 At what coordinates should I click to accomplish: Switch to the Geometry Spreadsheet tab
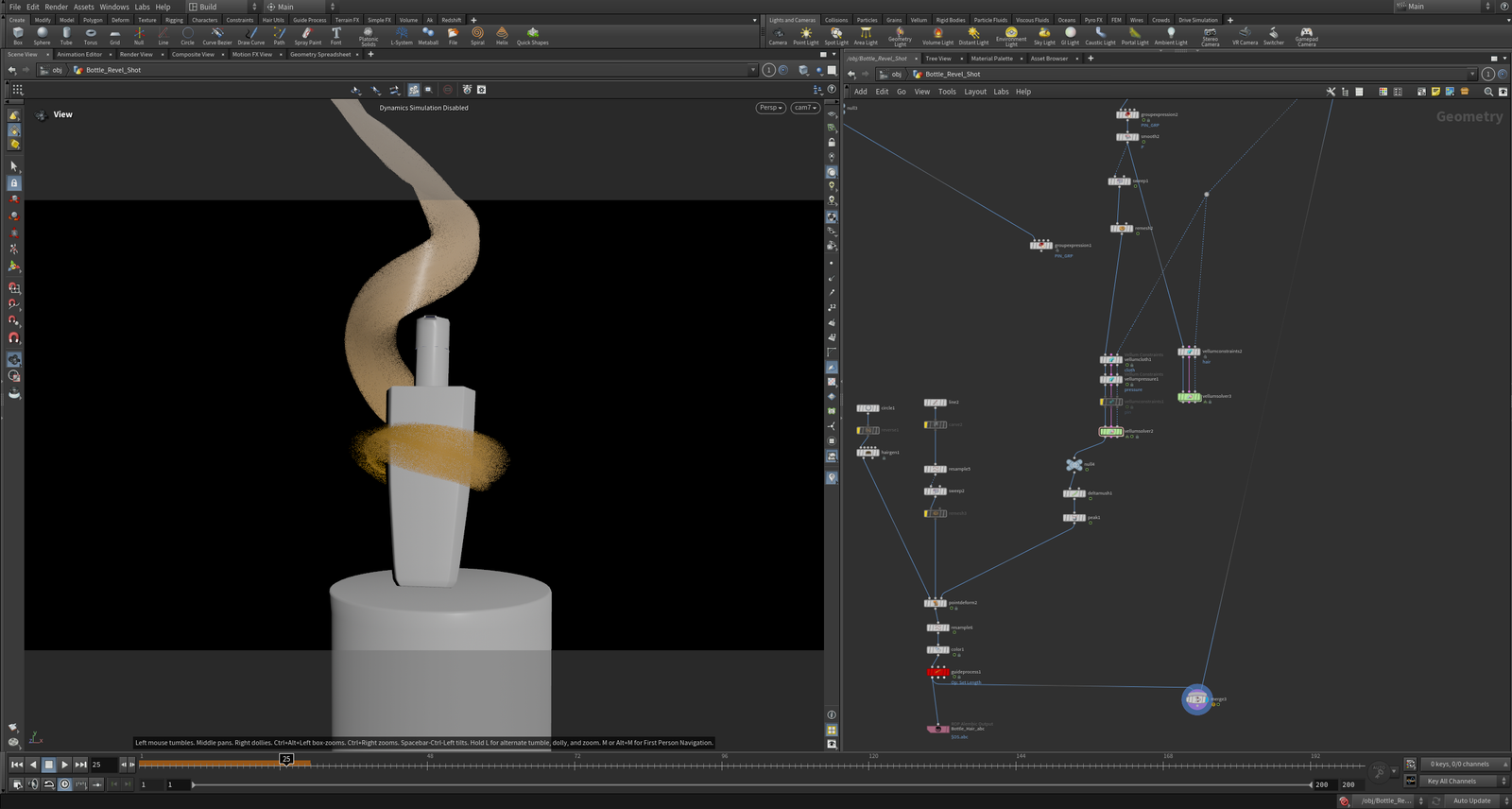pos(320,55)
